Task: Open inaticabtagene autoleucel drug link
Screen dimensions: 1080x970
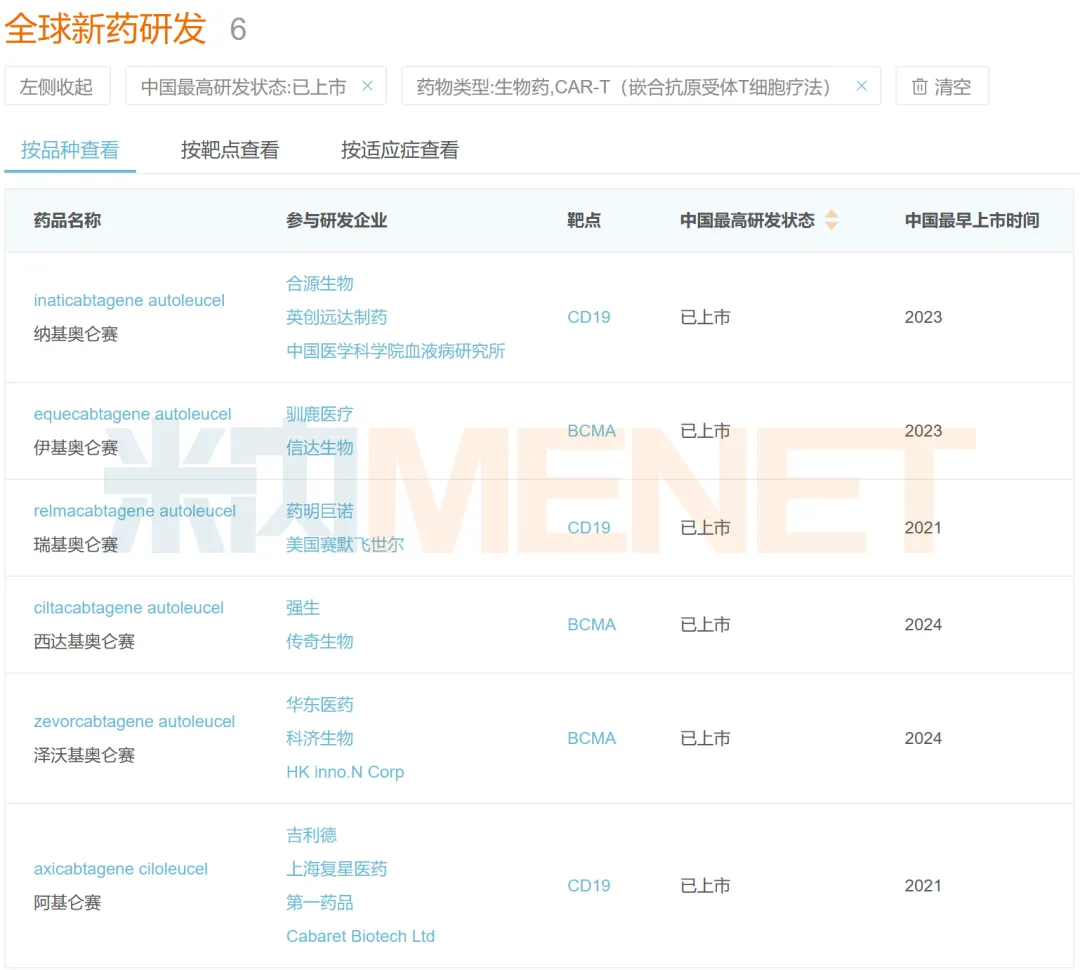Action: pyautogui.click(x=129, y=300)
